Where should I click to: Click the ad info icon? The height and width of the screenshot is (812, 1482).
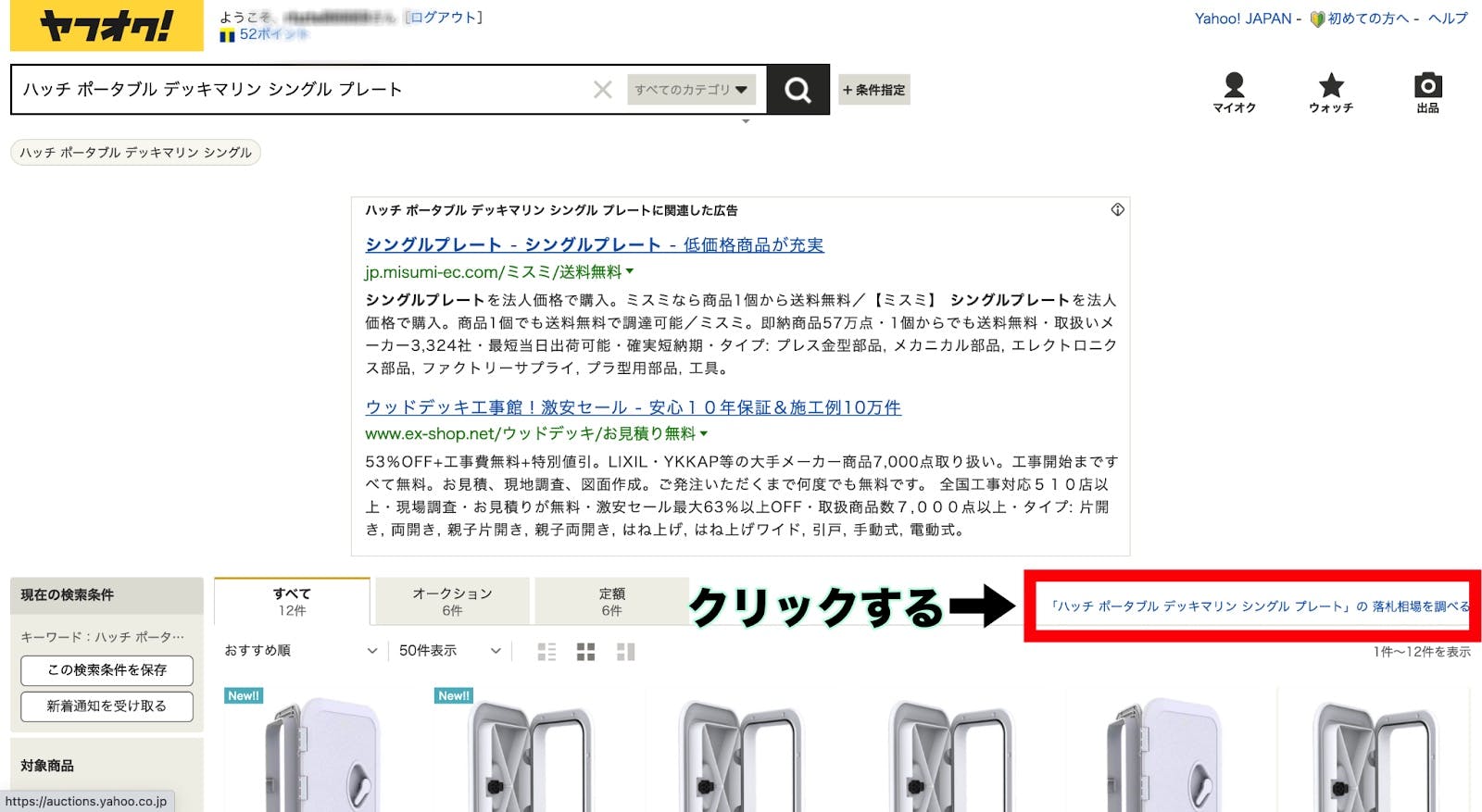coord(1118,210)
